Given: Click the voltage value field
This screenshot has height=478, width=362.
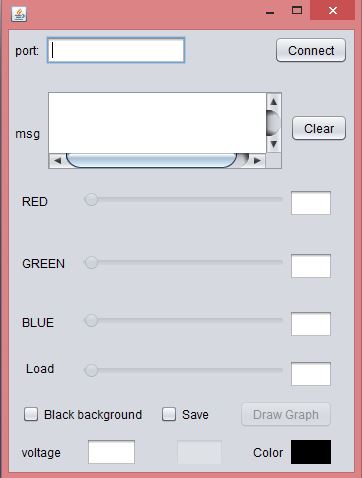Looking at the screenshot, I should [111, 452].
